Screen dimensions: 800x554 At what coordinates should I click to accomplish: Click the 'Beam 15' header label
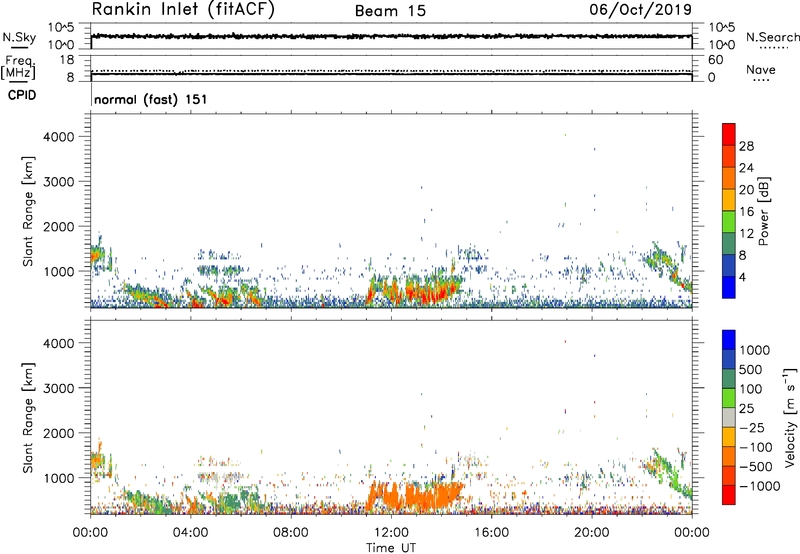[x=390, y=11]
